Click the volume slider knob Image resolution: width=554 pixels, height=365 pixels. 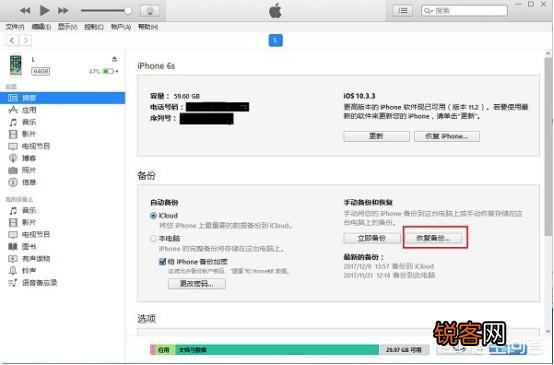click(x=128, y=11)
